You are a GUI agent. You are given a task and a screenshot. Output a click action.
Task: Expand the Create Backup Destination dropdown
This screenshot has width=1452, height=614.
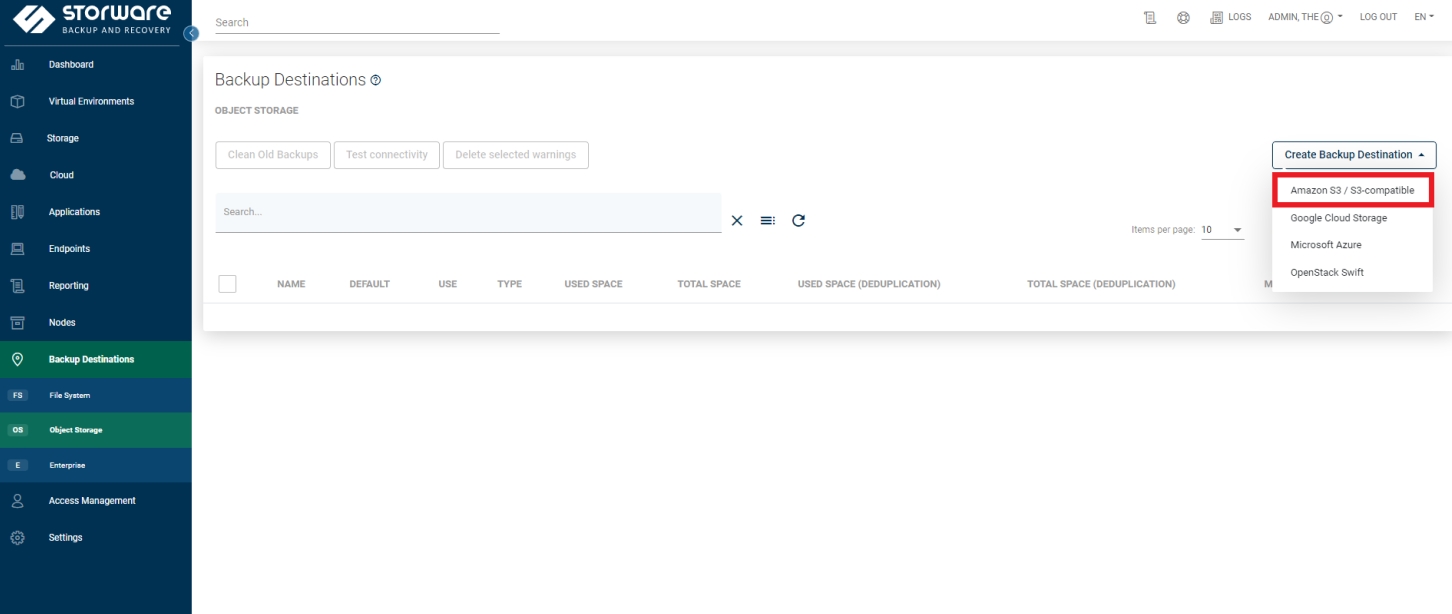tap(1354, 155)
